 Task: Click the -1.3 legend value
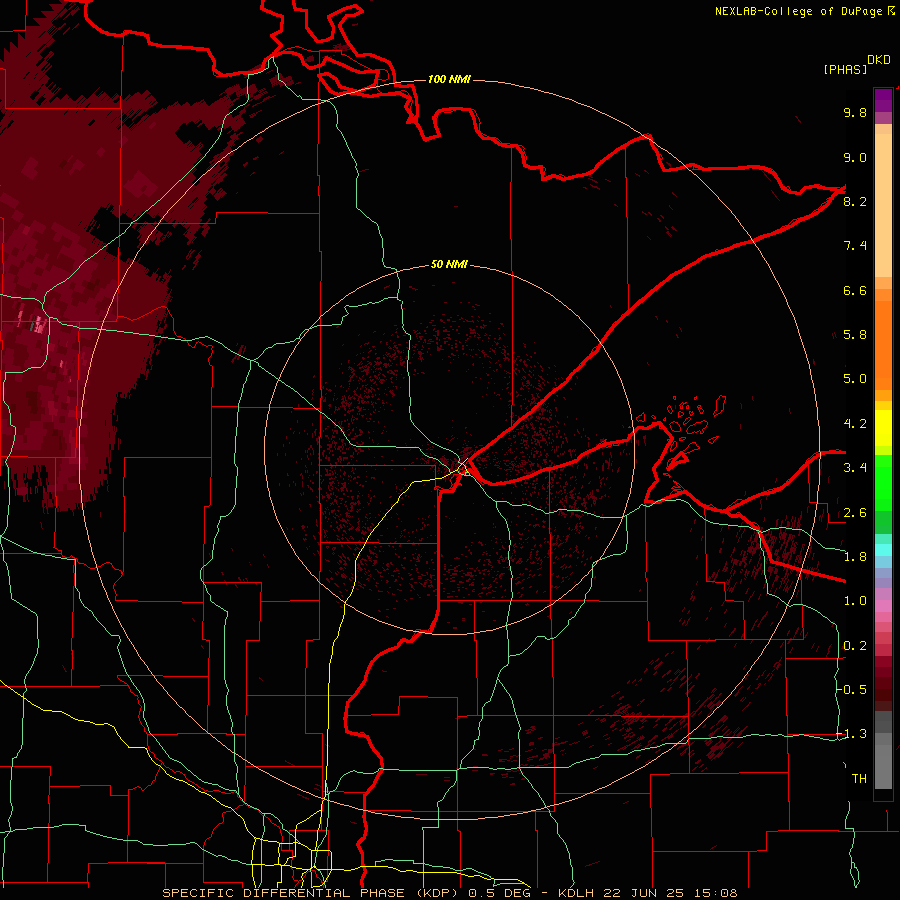(x=852, y=734)
